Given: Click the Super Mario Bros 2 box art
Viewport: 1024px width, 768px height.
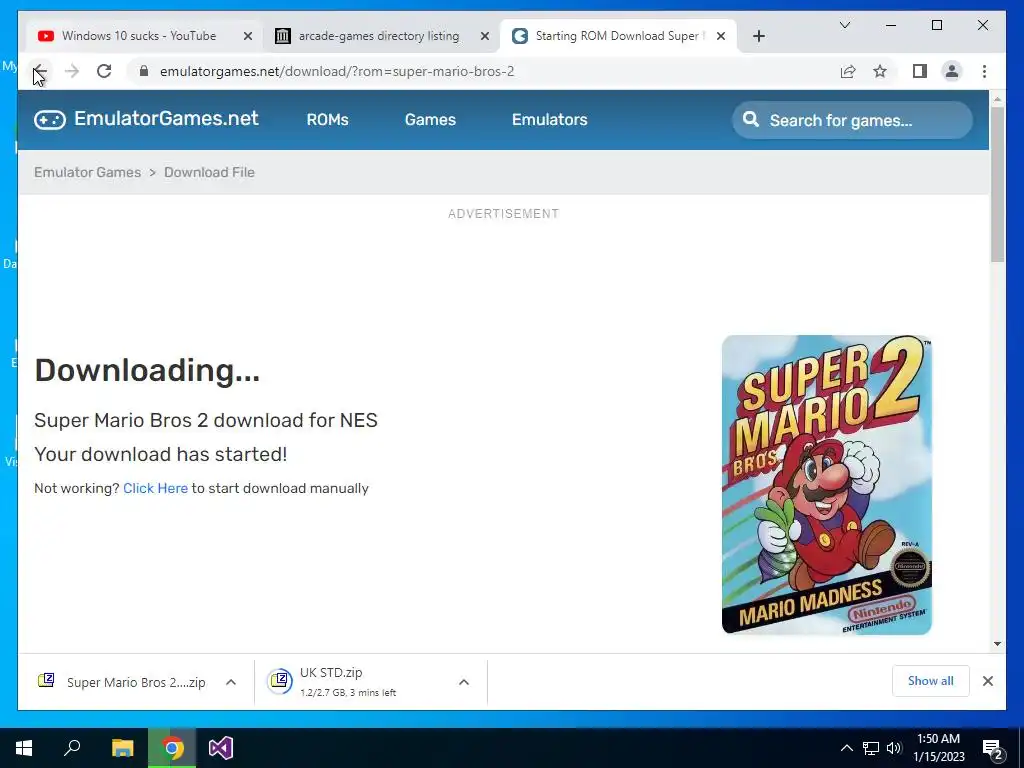Looking at the screenshot, I should [826, 485].
